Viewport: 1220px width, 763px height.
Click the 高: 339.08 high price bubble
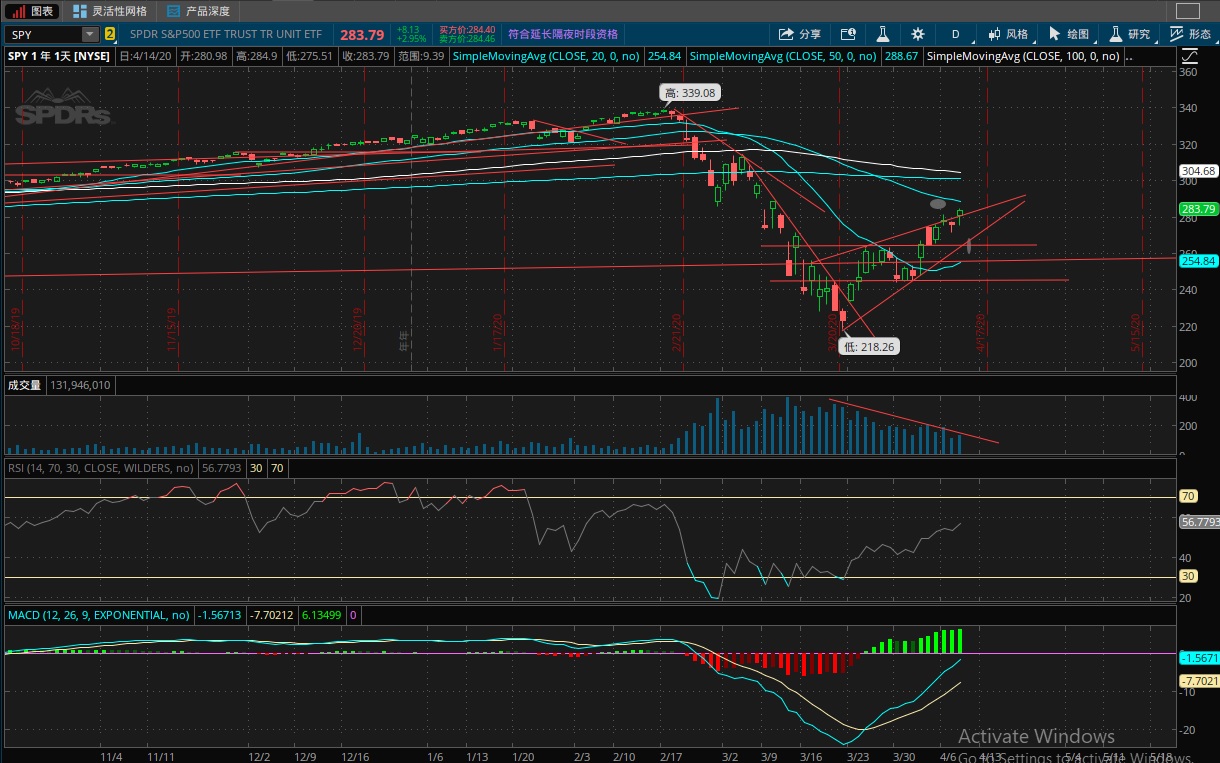coord(690,93)
